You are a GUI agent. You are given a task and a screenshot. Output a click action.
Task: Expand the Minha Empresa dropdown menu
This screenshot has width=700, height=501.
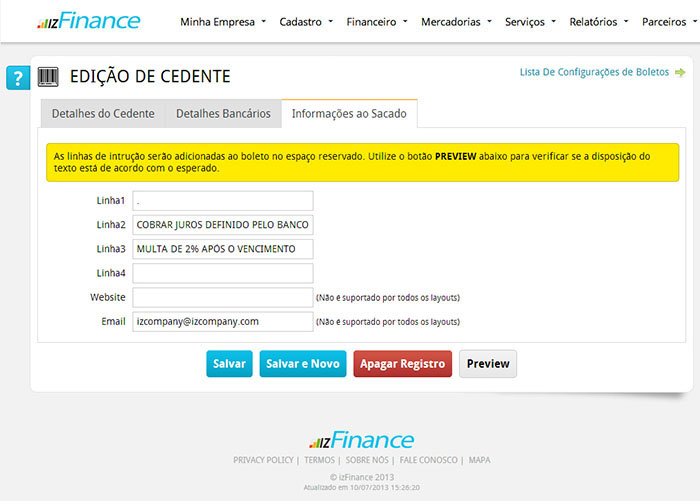[222, 21]
